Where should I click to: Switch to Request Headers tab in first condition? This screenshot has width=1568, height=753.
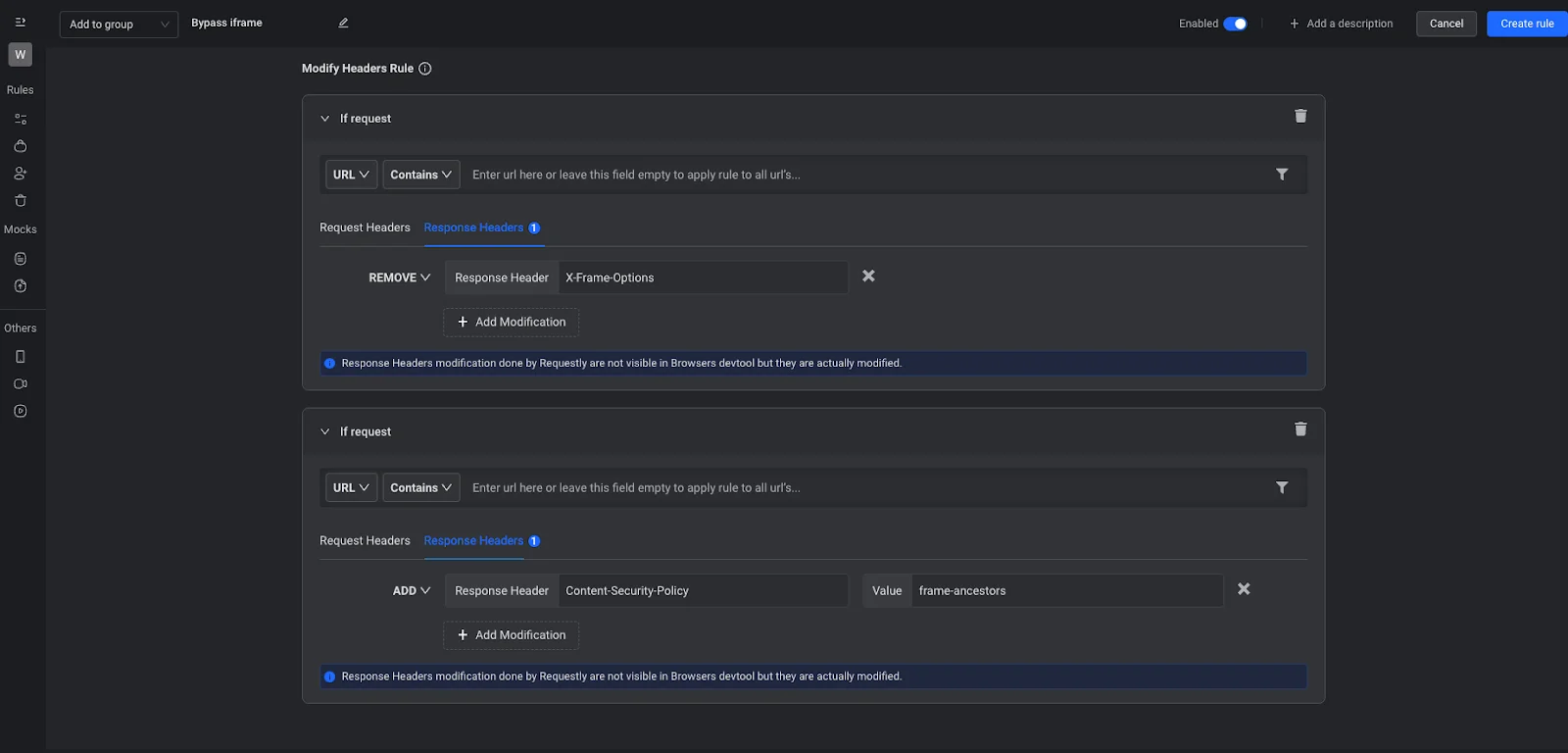[365, 227]
